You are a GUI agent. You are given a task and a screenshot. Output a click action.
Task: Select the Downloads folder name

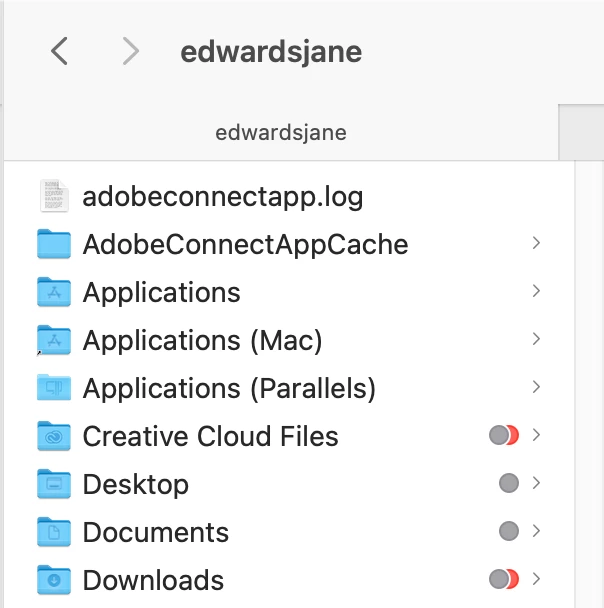tap(153, 580)
